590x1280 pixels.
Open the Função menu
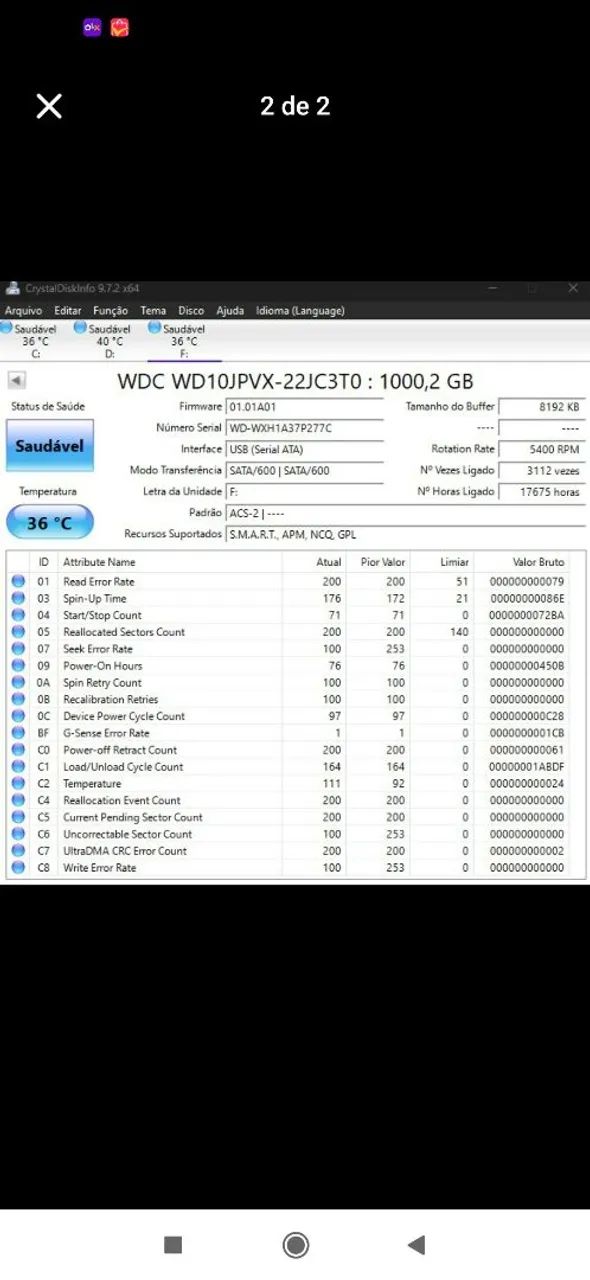(x=110, y=311)
